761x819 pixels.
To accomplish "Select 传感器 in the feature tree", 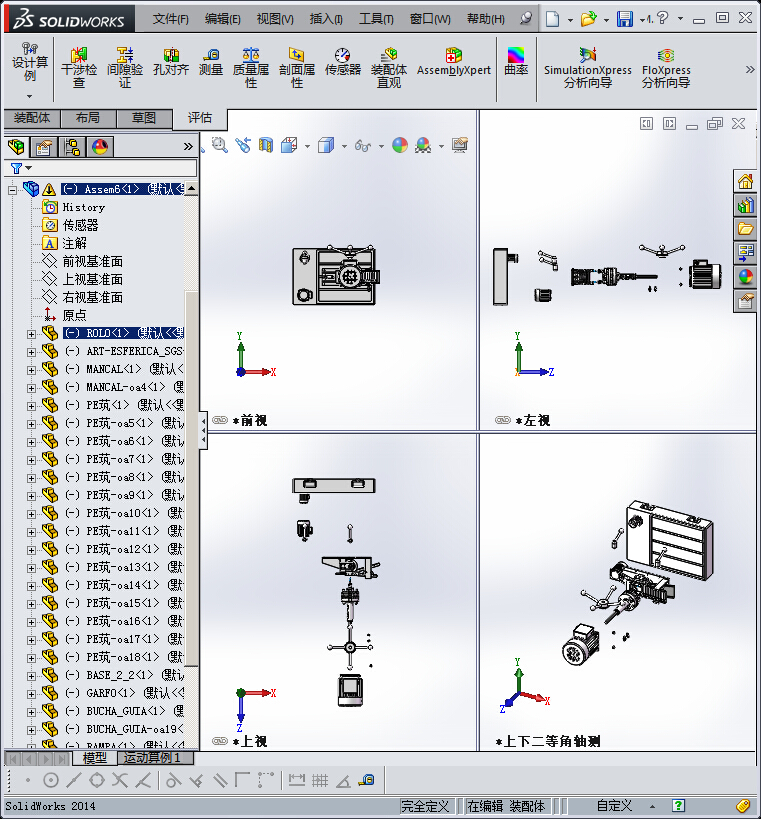I will [x=80, y=225].
